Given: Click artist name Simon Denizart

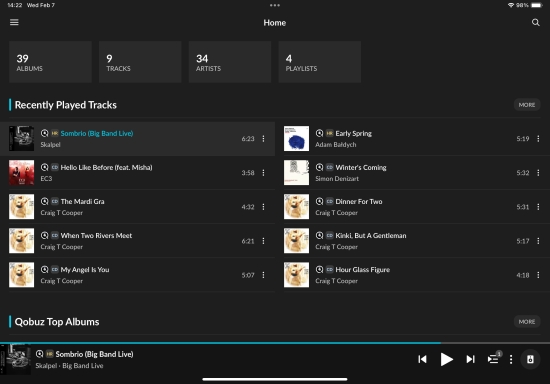Looking at the screenshot, I should 337,178.
